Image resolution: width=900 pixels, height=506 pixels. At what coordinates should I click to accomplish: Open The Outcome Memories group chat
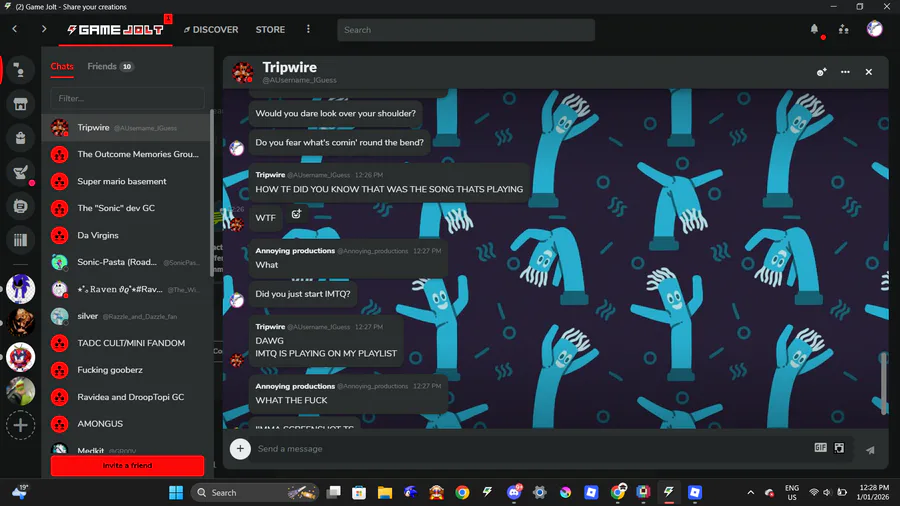126,154
